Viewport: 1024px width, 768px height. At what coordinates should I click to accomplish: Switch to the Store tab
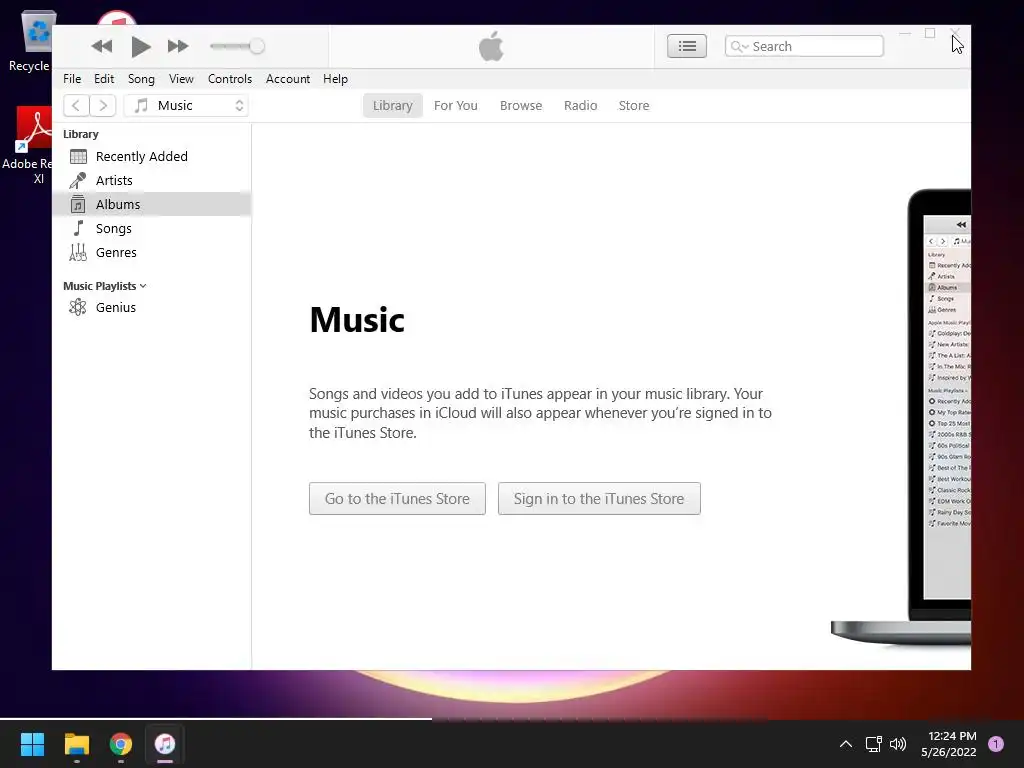click(x=633, y=106)
